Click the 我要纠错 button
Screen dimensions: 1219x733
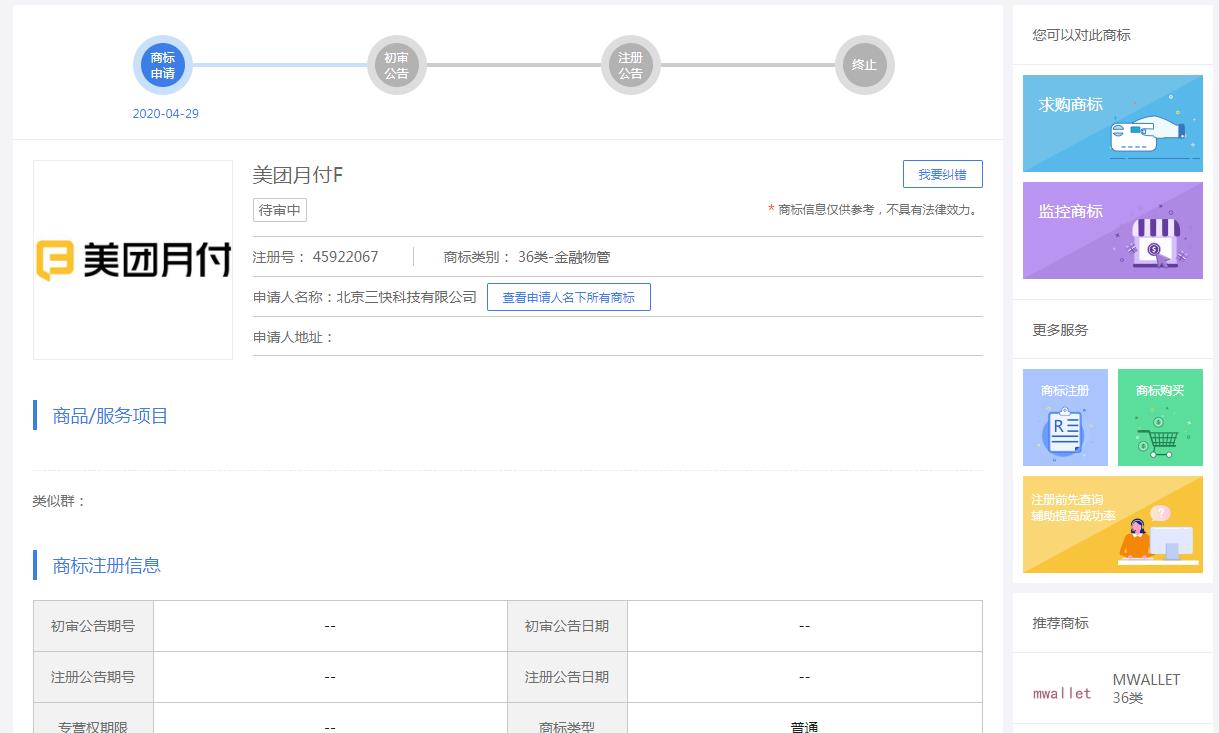coord(942,174)
